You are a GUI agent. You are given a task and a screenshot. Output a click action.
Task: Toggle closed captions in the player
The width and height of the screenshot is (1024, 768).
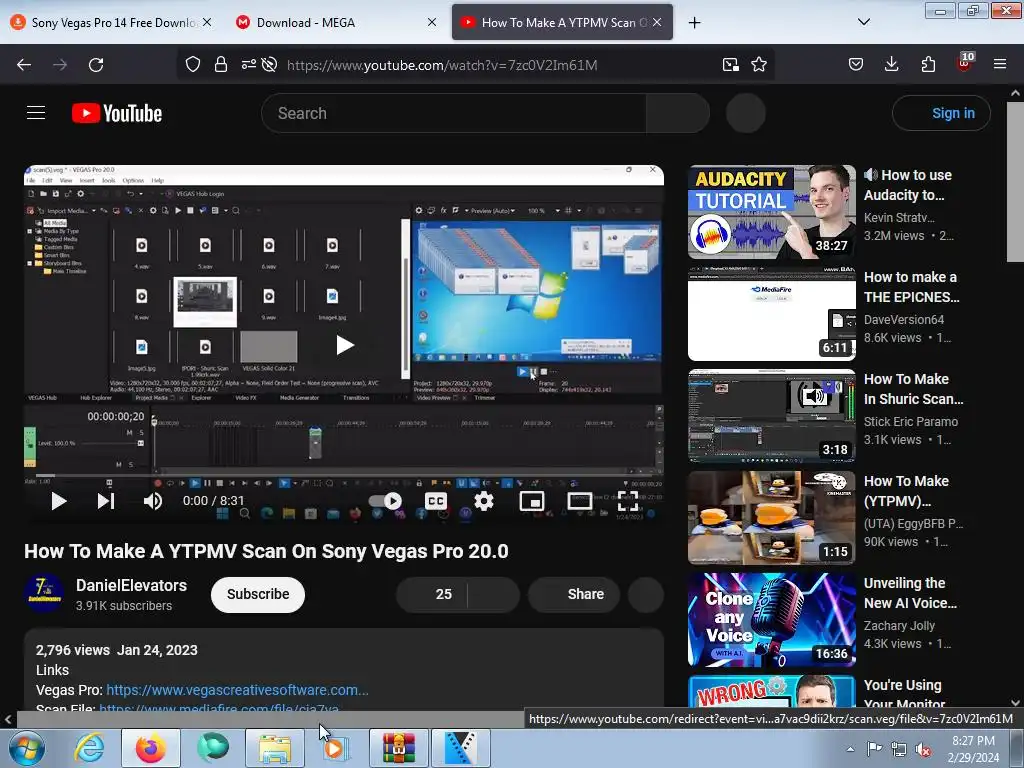tap(436, 501)
